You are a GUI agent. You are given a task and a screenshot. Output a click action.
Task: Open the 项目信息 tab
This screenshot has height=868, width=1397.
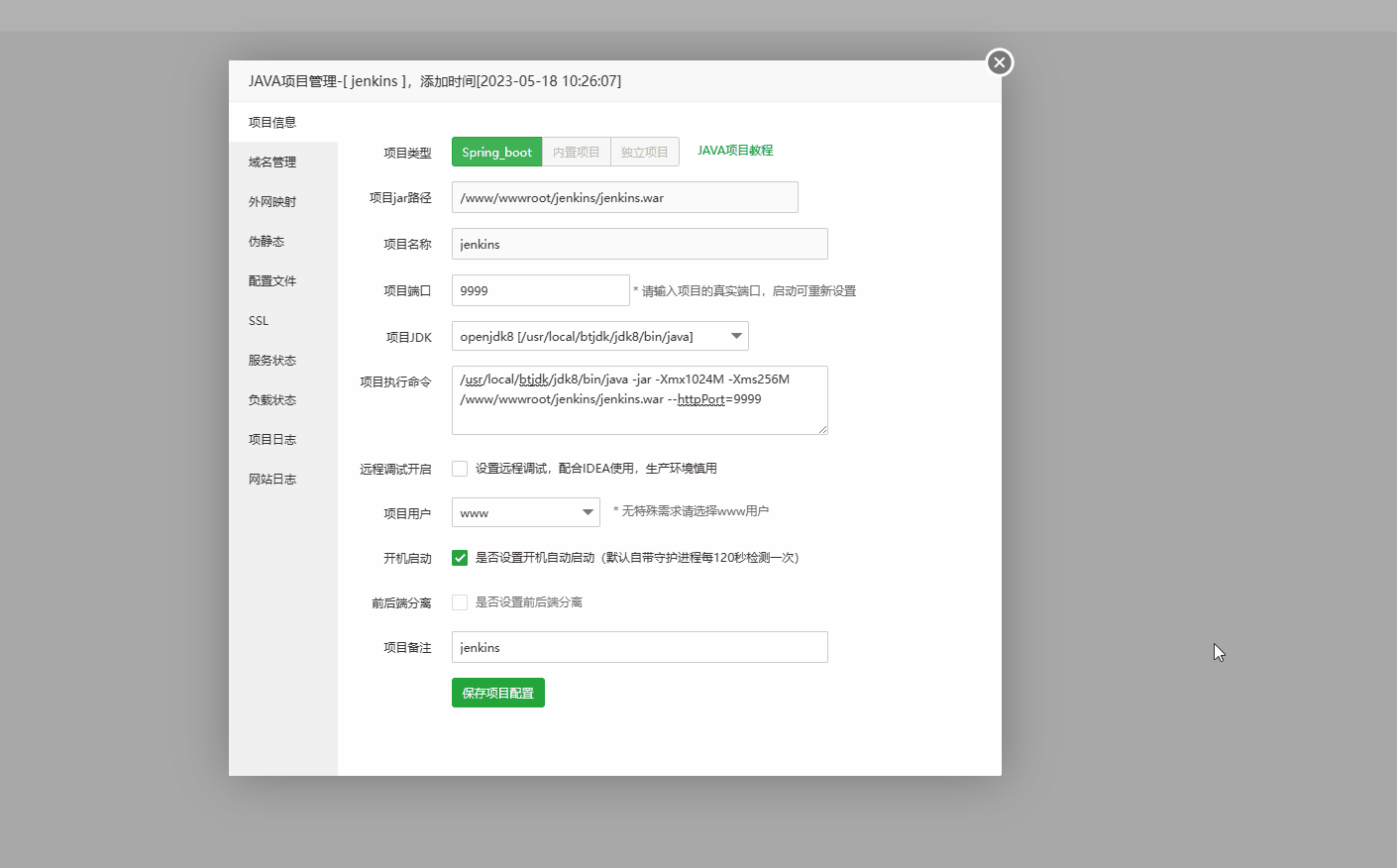(283, 122)
